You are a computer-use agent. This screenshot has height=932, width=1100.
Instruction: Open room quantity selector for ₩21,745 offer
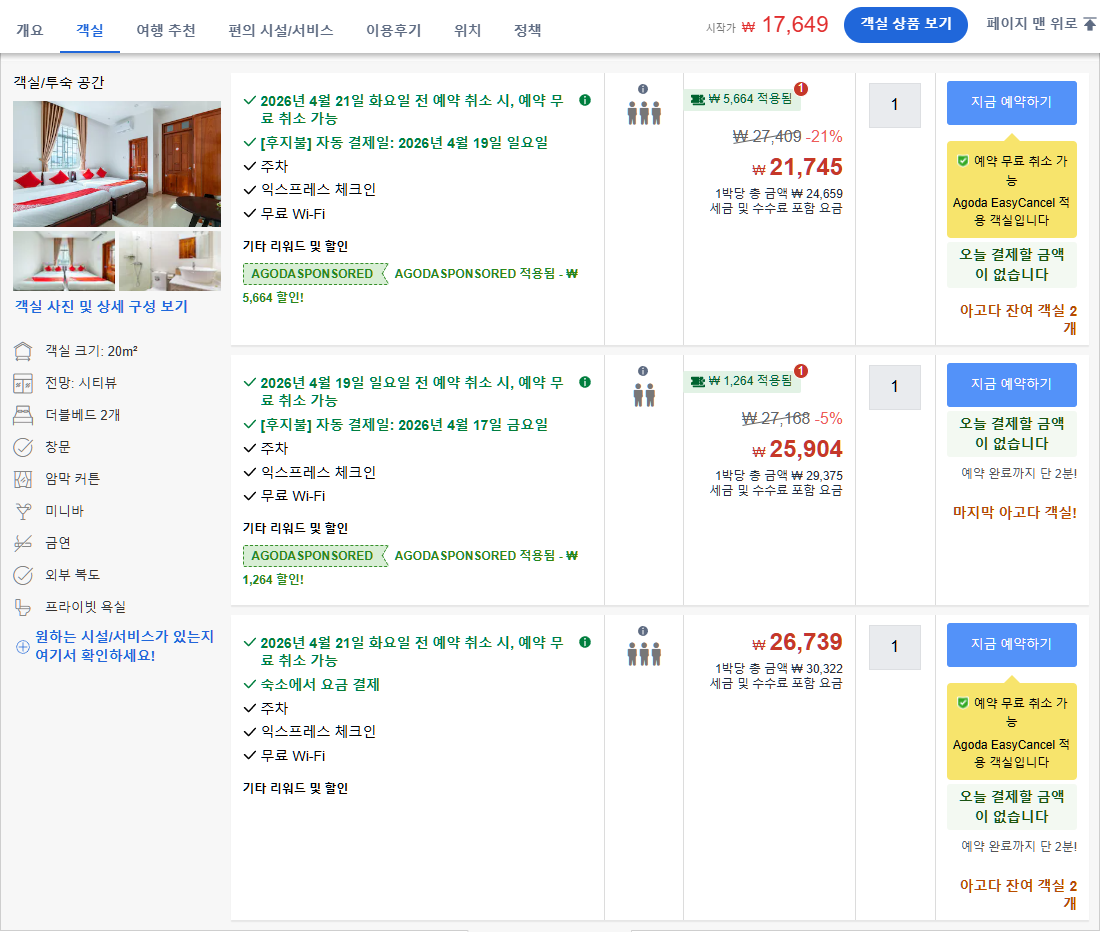(x=894, y=105)
